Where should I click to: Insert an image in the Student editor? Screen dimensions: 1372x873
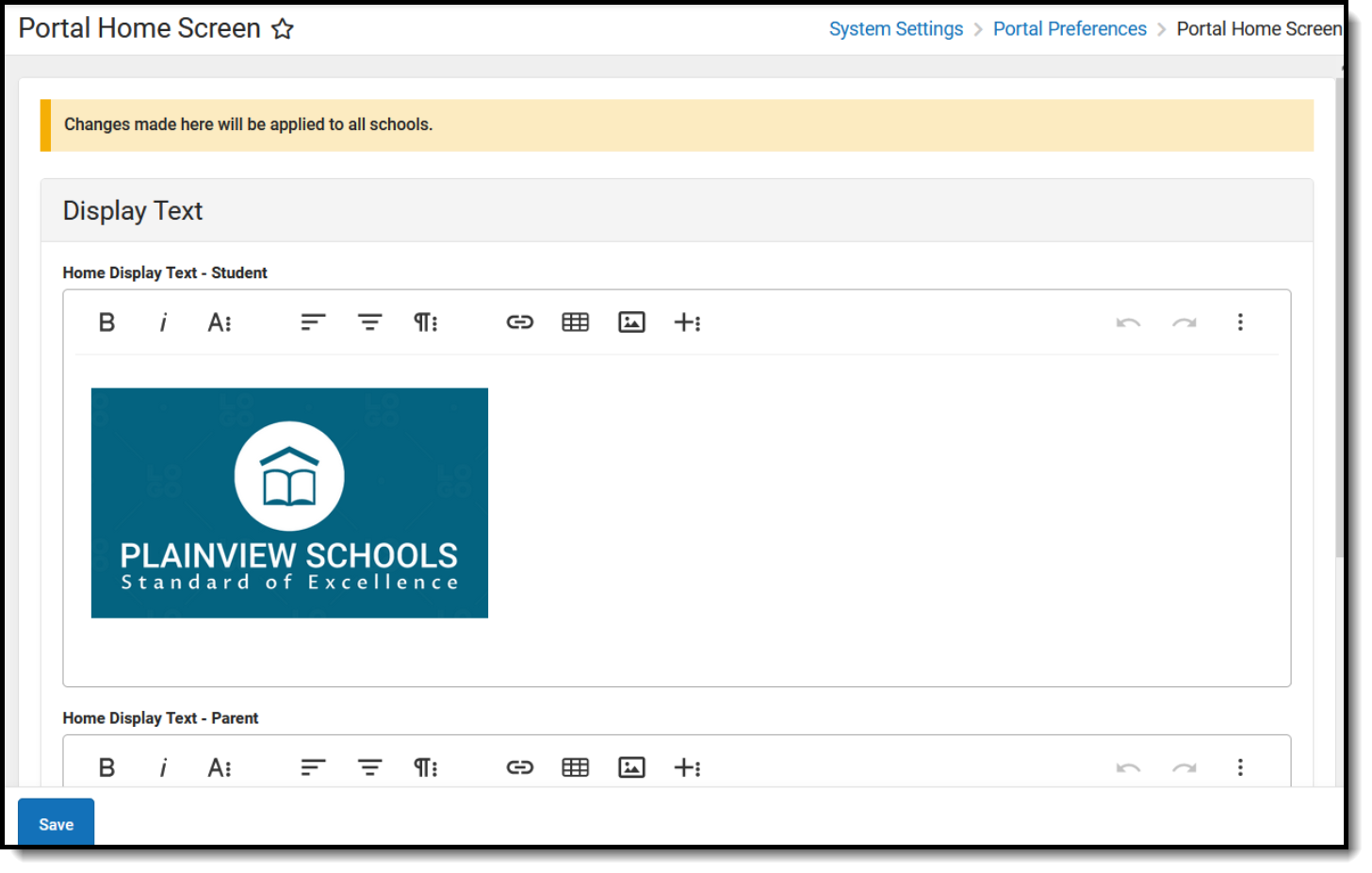pyautogui.click(x=631, y=322)
